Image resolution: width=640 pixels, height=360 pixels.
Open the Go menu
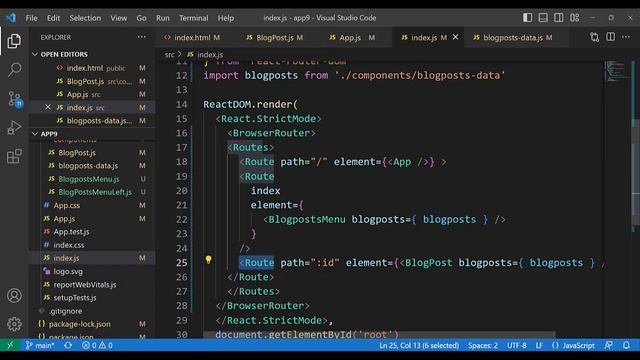point(141,18)
